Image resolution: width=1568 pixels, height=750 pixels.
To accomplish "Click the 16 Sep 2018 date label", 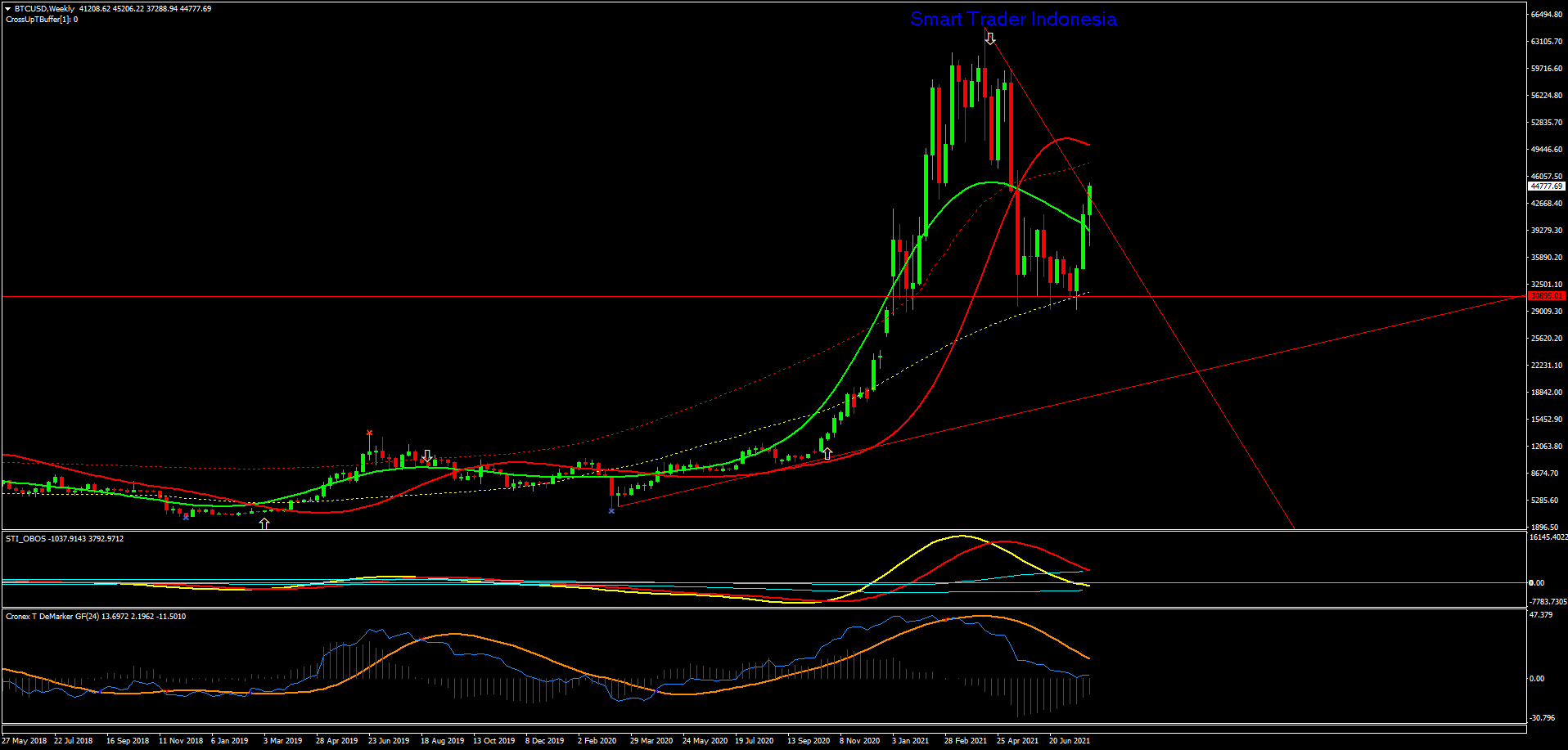I will tap(128, 741).
